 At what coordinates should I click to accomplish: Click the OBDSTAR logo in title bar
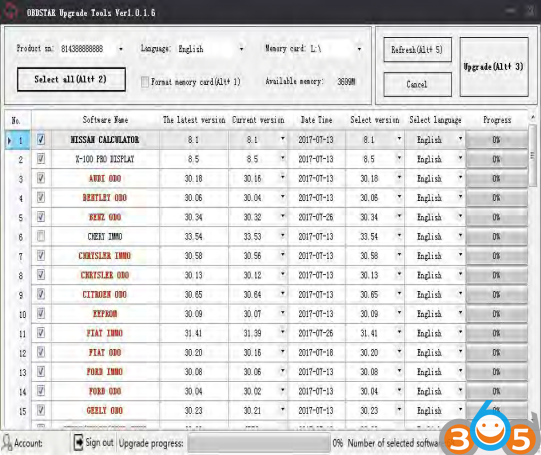[x=10, y=12]
